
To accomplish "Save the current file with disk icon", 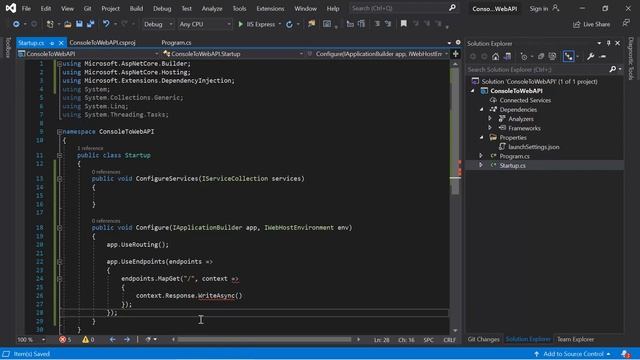I will click(x=79, y=24).
